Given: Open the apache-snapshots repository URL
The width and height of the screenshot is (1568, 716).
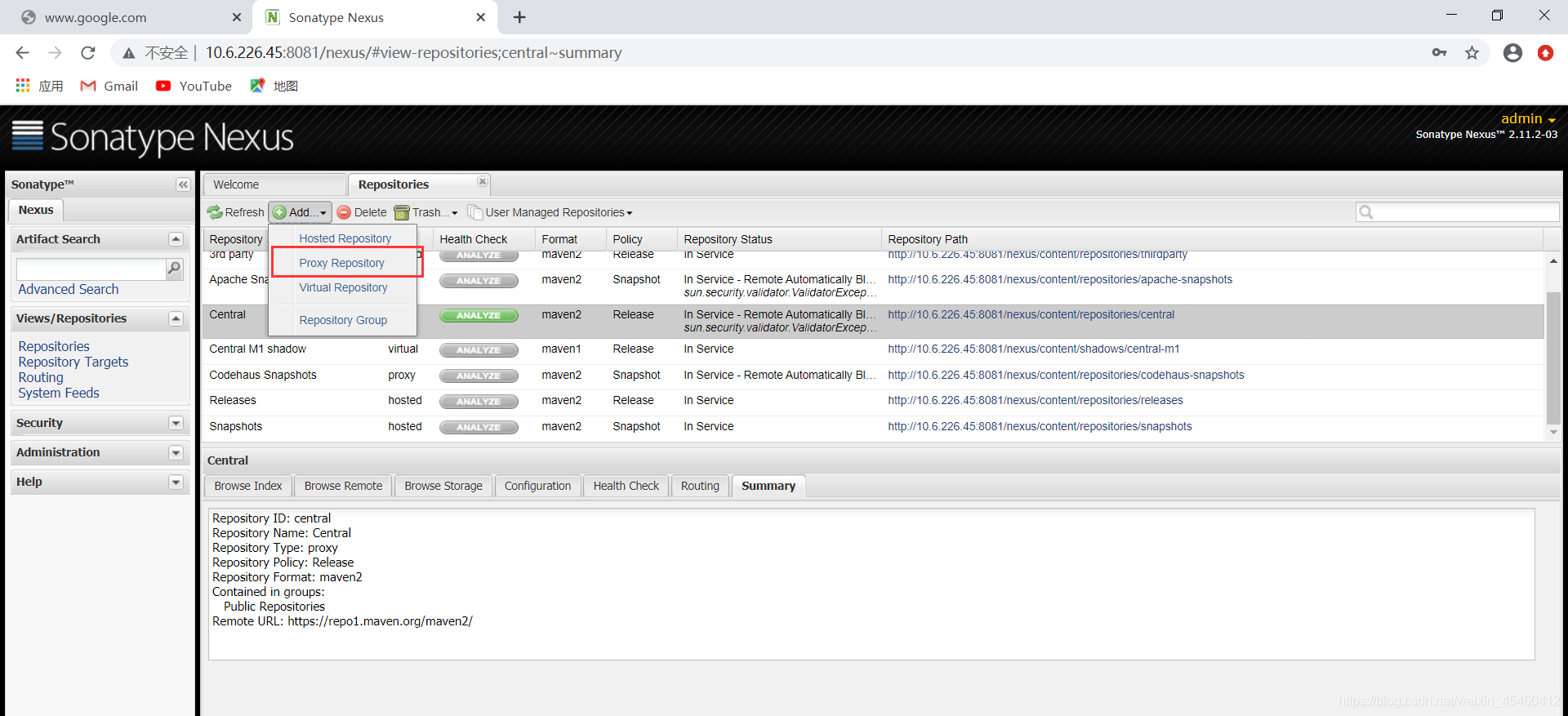Looking at the screenshot, I should tap(1060, 279).
